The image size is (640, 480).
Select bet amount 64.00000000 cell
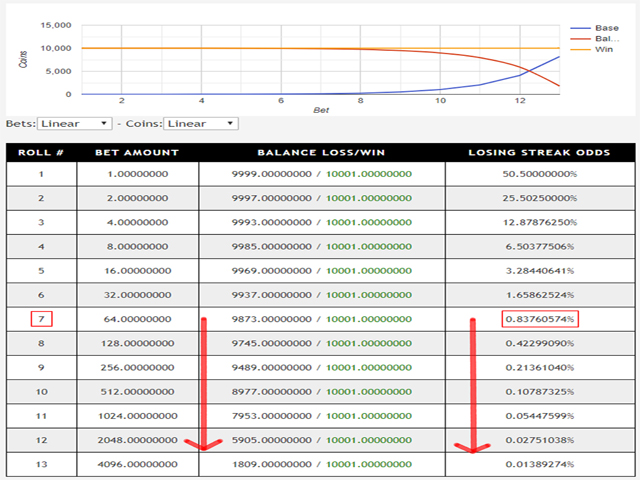(138, 319)
